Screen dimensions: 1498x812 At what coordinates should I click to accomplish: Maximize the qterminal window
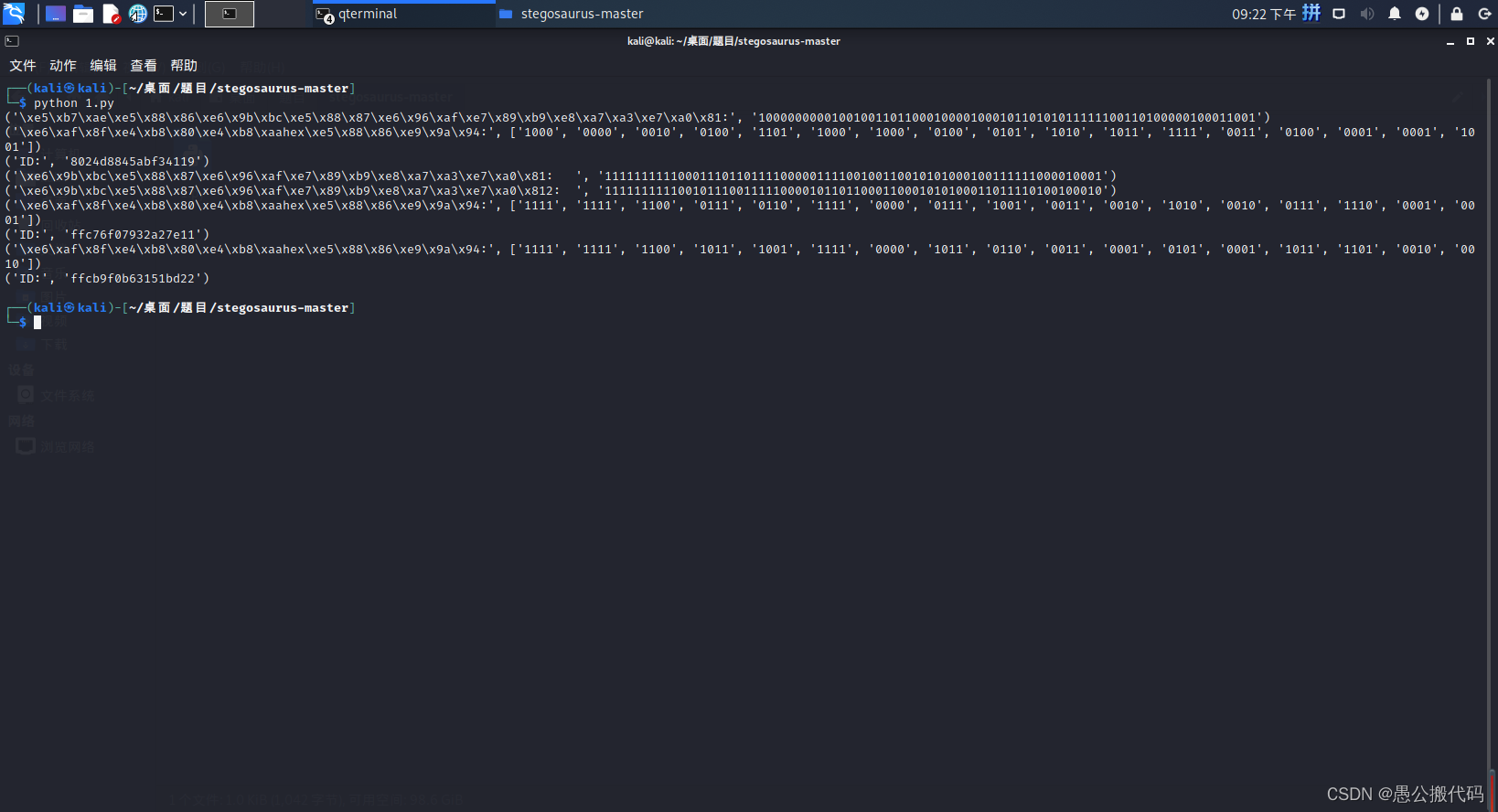[1471, 41]
